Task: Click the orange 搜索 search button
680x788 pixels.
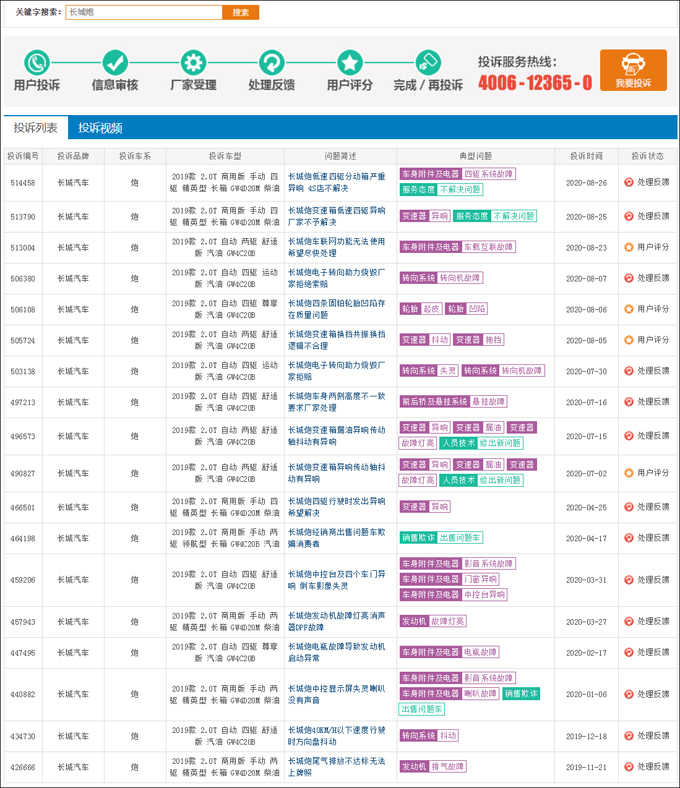Action: pos(241,12)
